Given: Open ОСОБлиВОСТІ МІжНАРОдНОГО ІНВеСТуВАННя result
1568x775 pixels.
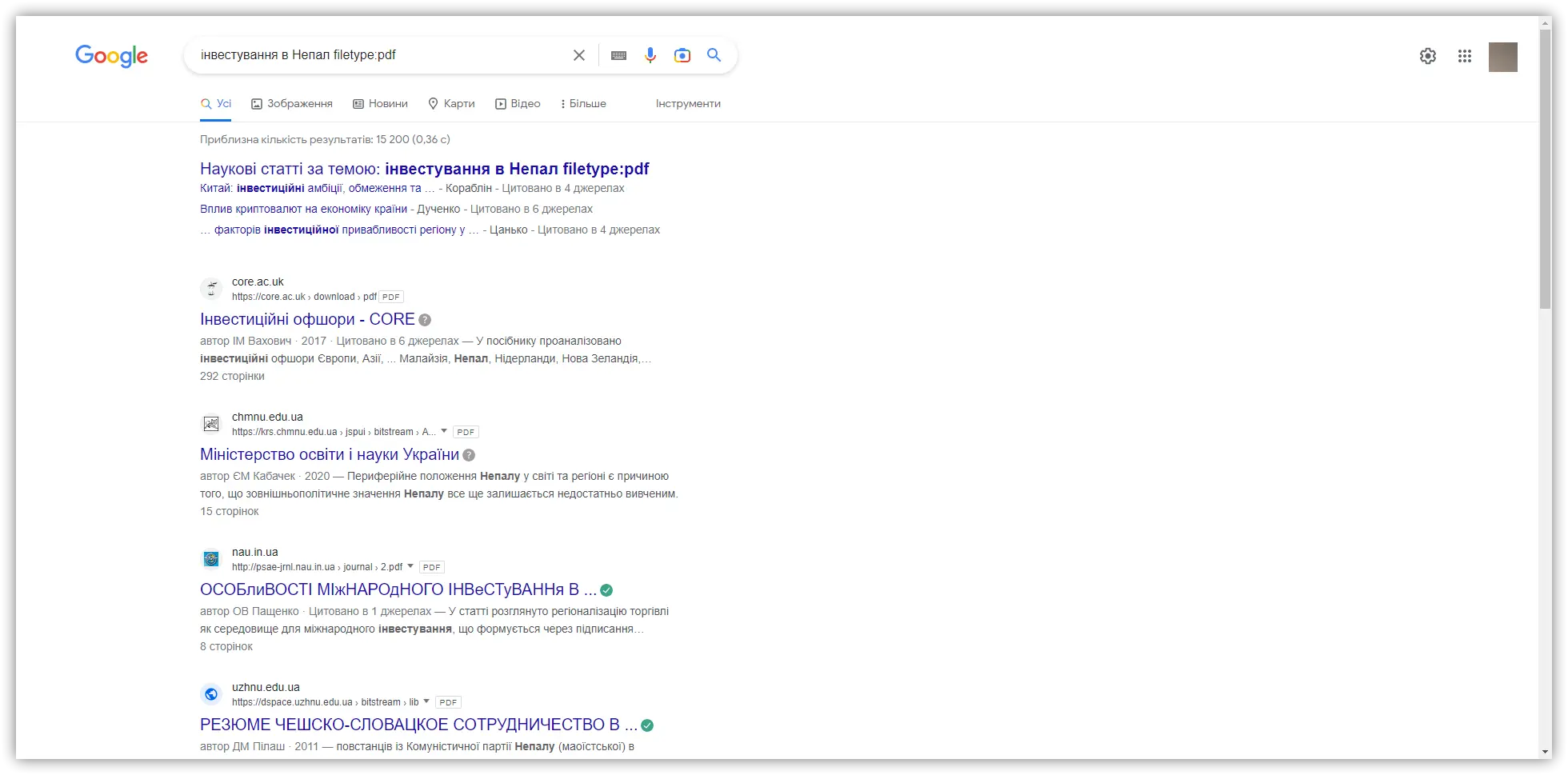Looking at the screenshot, I should point(398,589).
